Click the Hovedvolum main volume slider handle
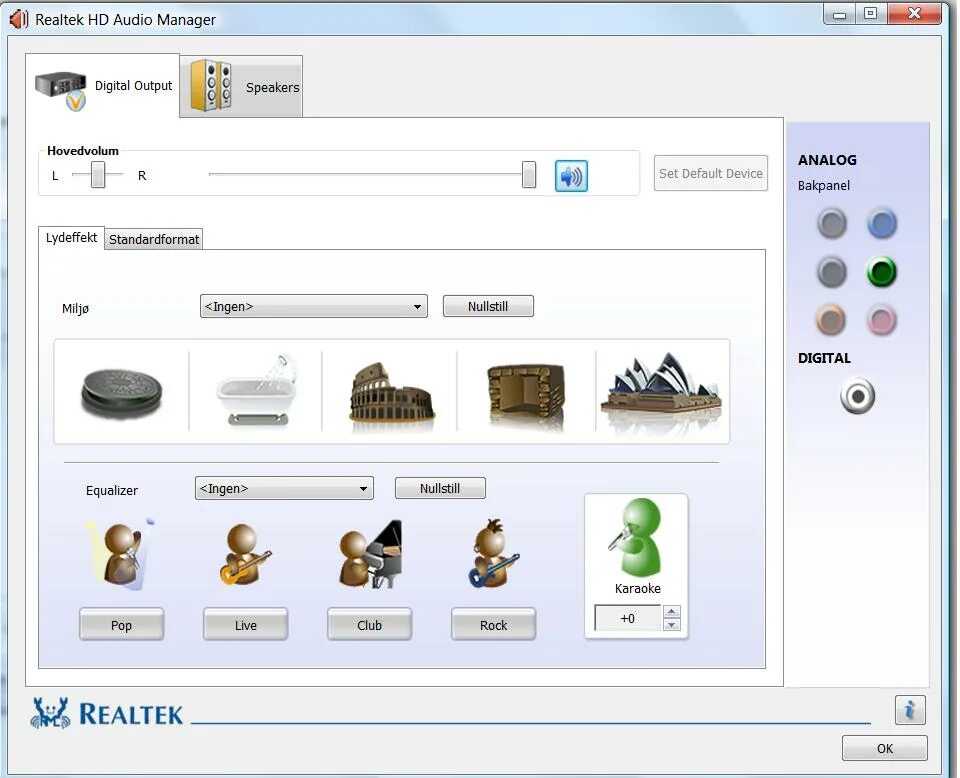 pyautogui.click(x=529, y=174)
